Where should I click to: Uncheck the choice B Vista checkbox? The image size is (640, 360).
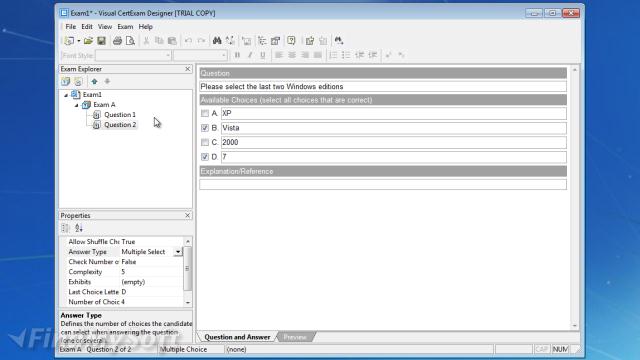pyautogui.click(x=205, y=128)
